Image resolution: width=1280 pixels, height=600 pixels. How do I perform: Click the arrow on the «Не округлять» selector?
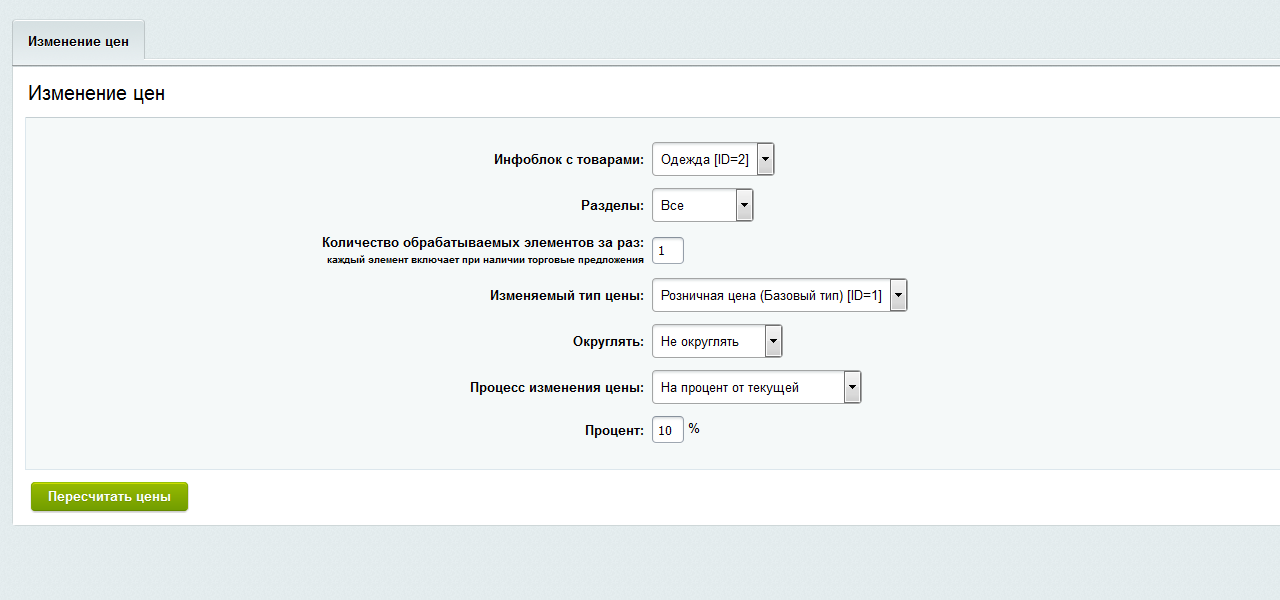click(772, 340)
